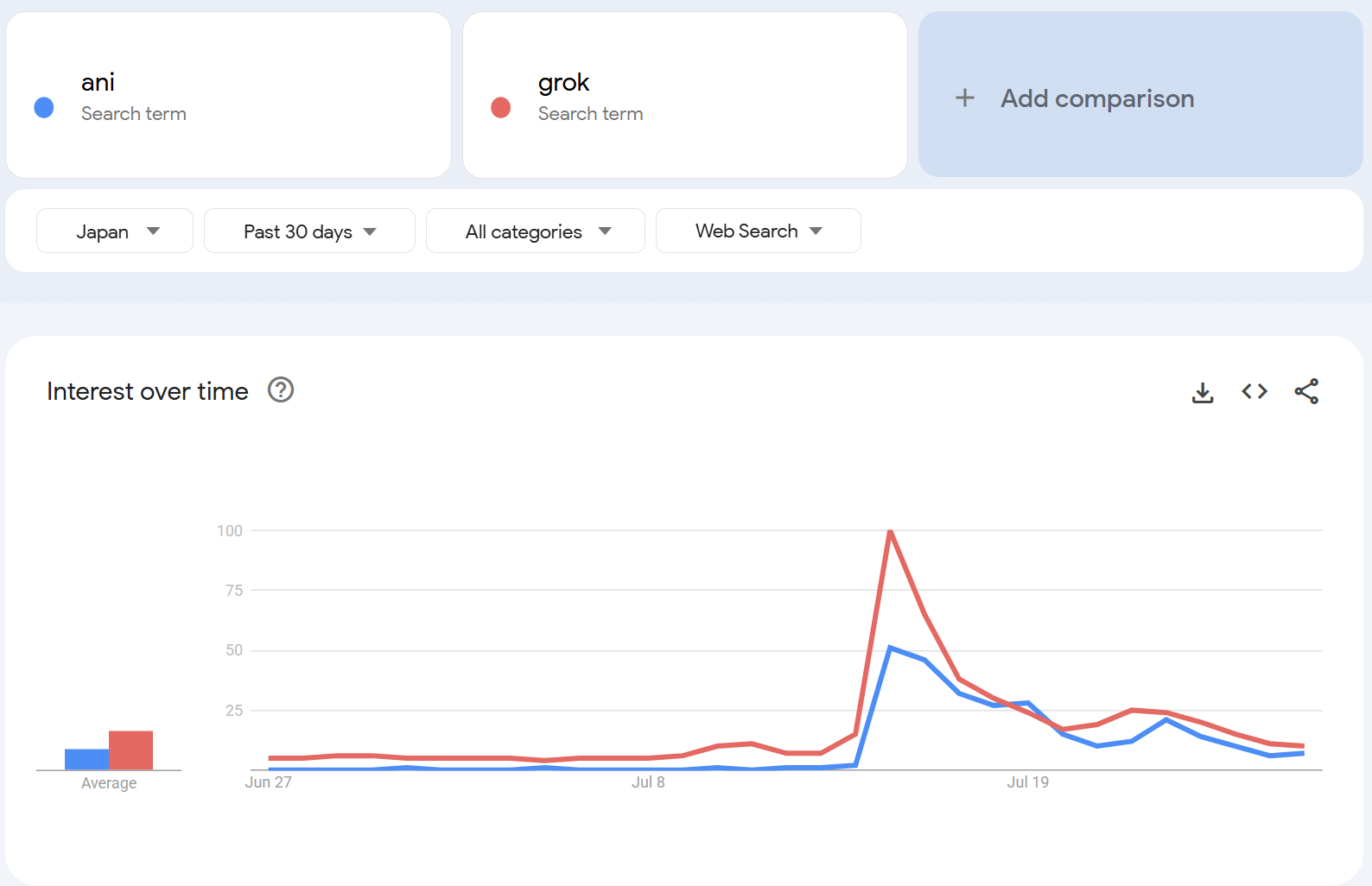1372x886 pixels.
Task: Click the blue dot beside ani
Action: 44,107
